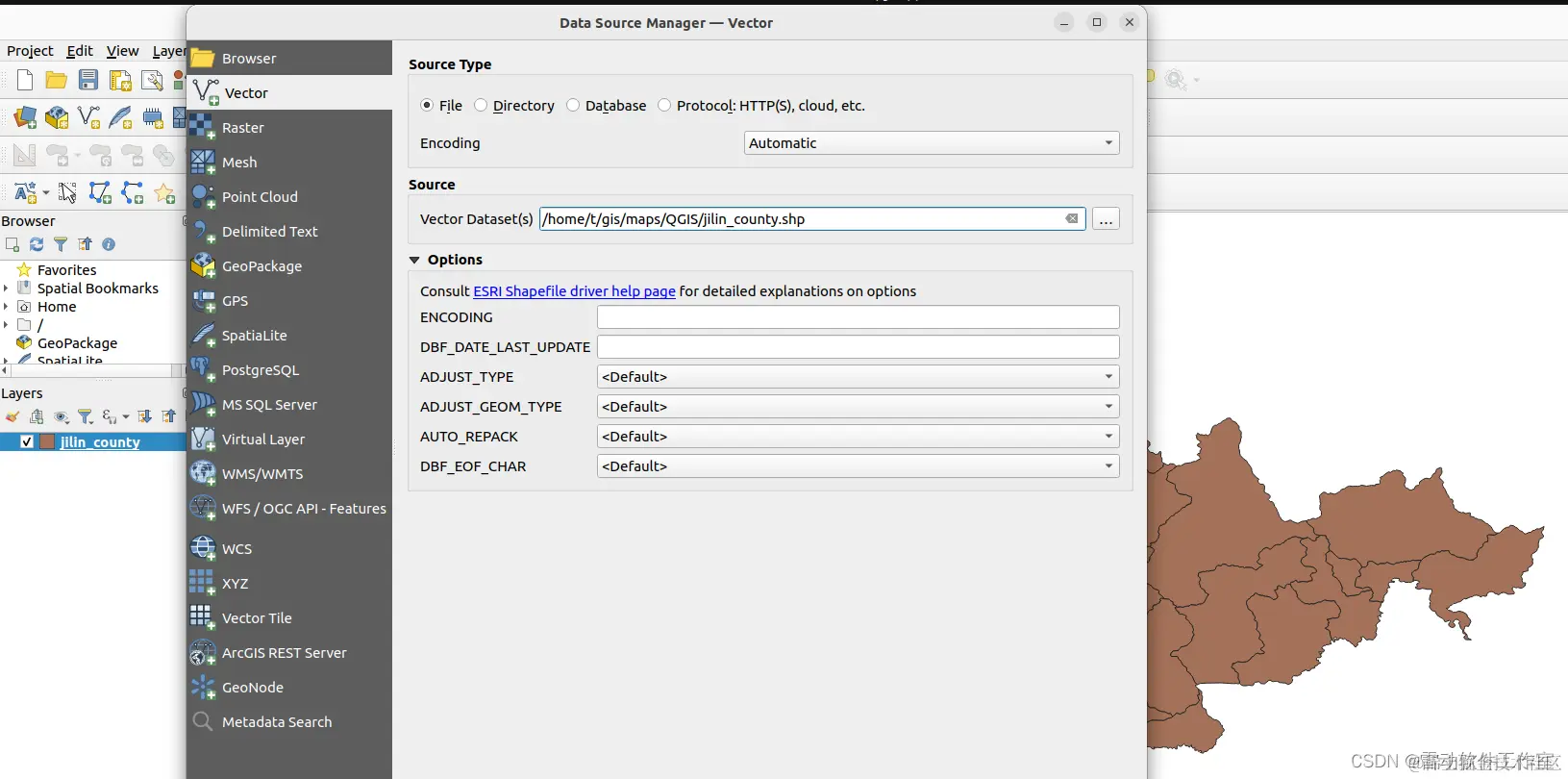Select the File source type radio
This screenshot has height=779, width=1568.
tap(427, 106)
